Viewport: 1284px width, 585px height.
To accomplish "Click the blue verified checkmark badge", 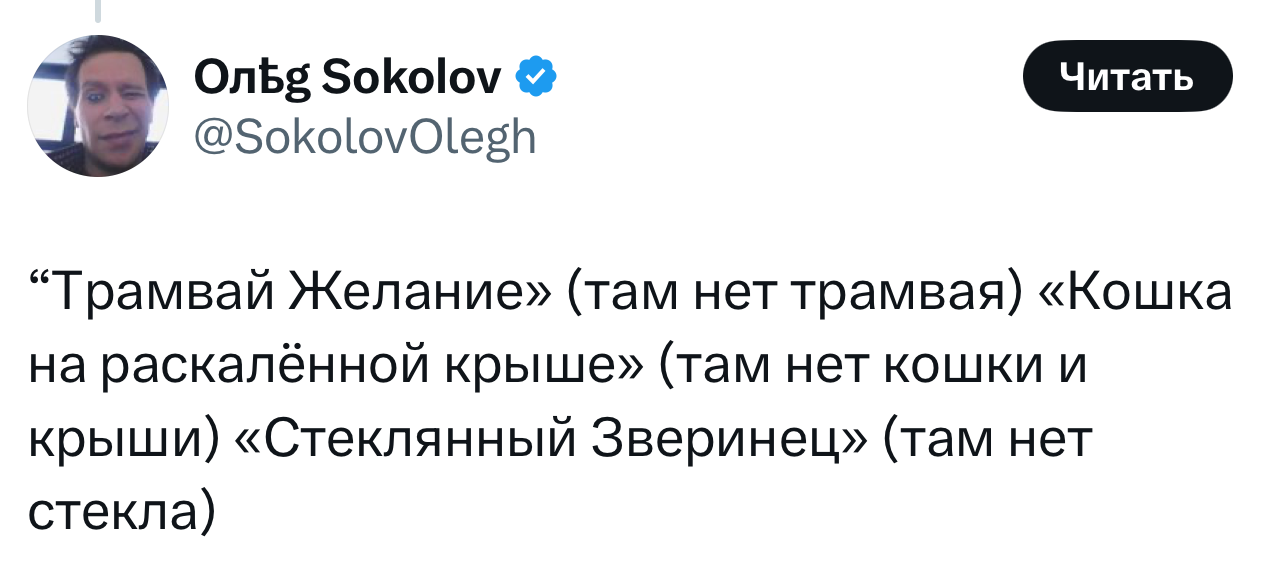I will tap(536, 75).
